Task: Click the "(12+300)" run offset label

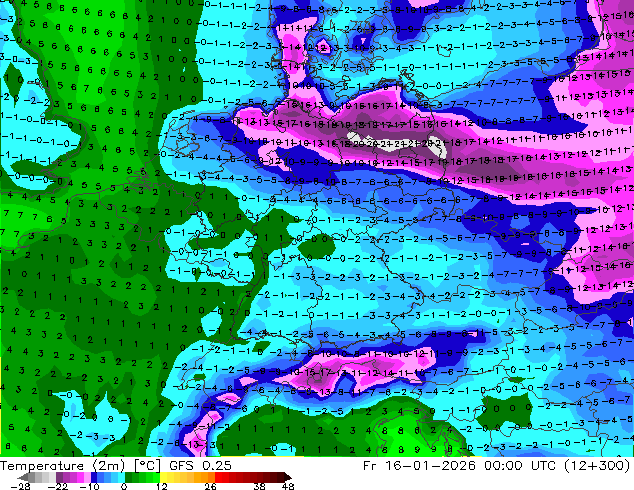Action: (596, 466)
